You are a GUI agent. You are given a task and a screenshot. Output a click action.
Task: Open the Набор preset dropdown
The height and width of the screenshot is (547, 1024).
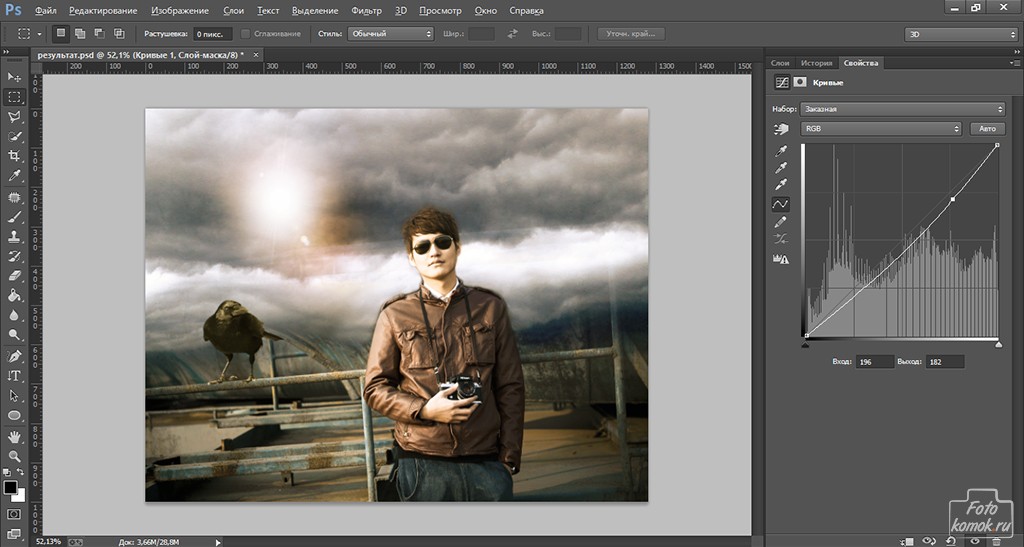[x=903, y=109]
